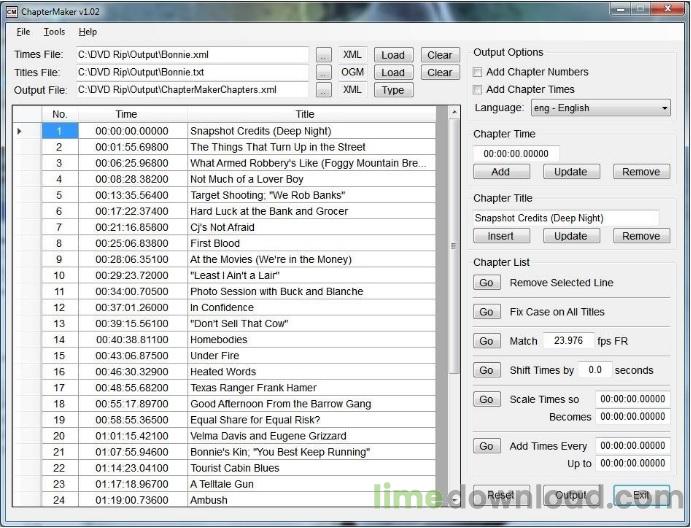The width and height of the screenshot is (691, 528).
Task: Clear the Titles File
Action: 440,72
